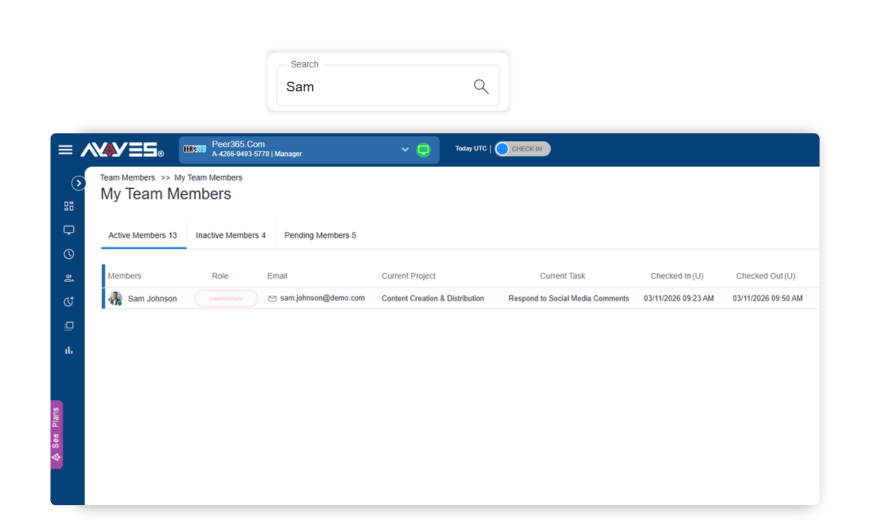
Task: Open the team members people icon
Action: tap(69, 278)
